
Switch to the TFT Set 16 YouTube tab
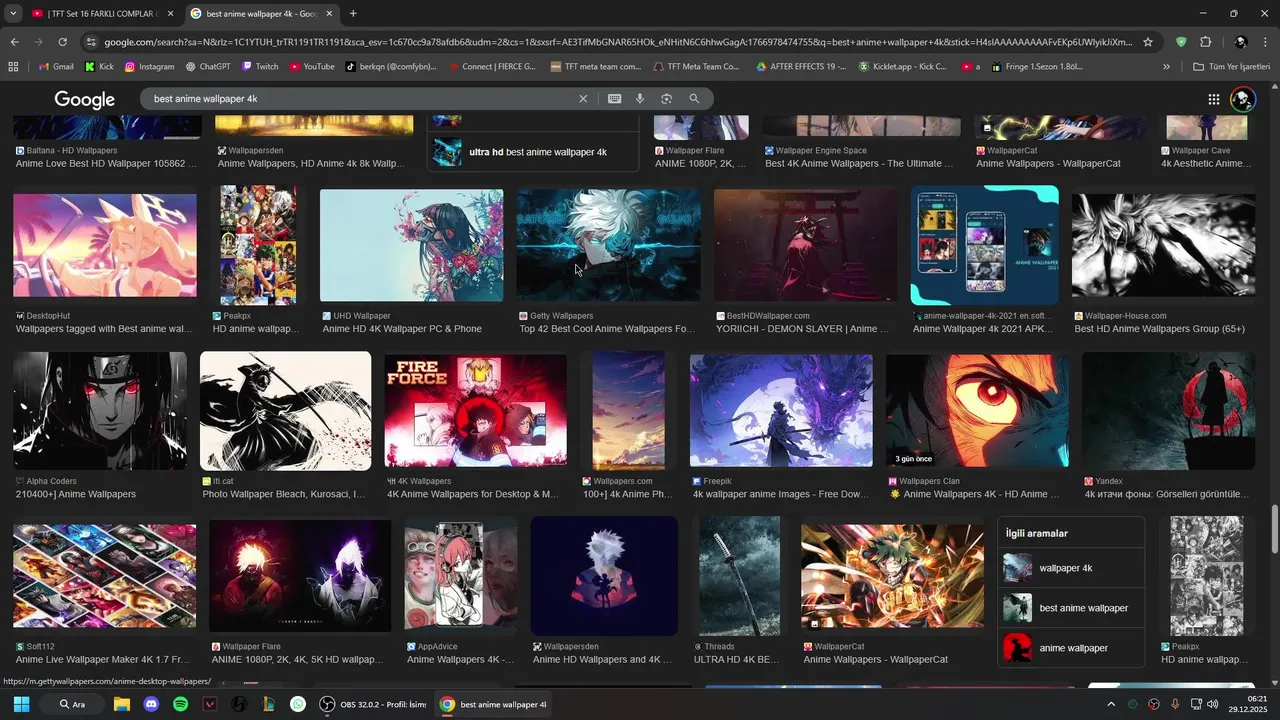[x=104, y=13]
